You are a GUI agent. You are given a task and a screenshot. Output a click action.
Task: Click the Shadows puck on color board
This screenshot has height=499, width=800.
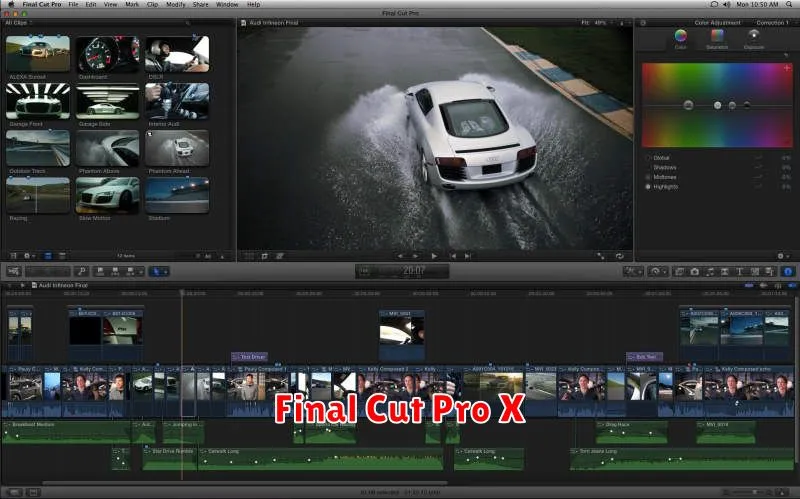(x=747, y=105)
